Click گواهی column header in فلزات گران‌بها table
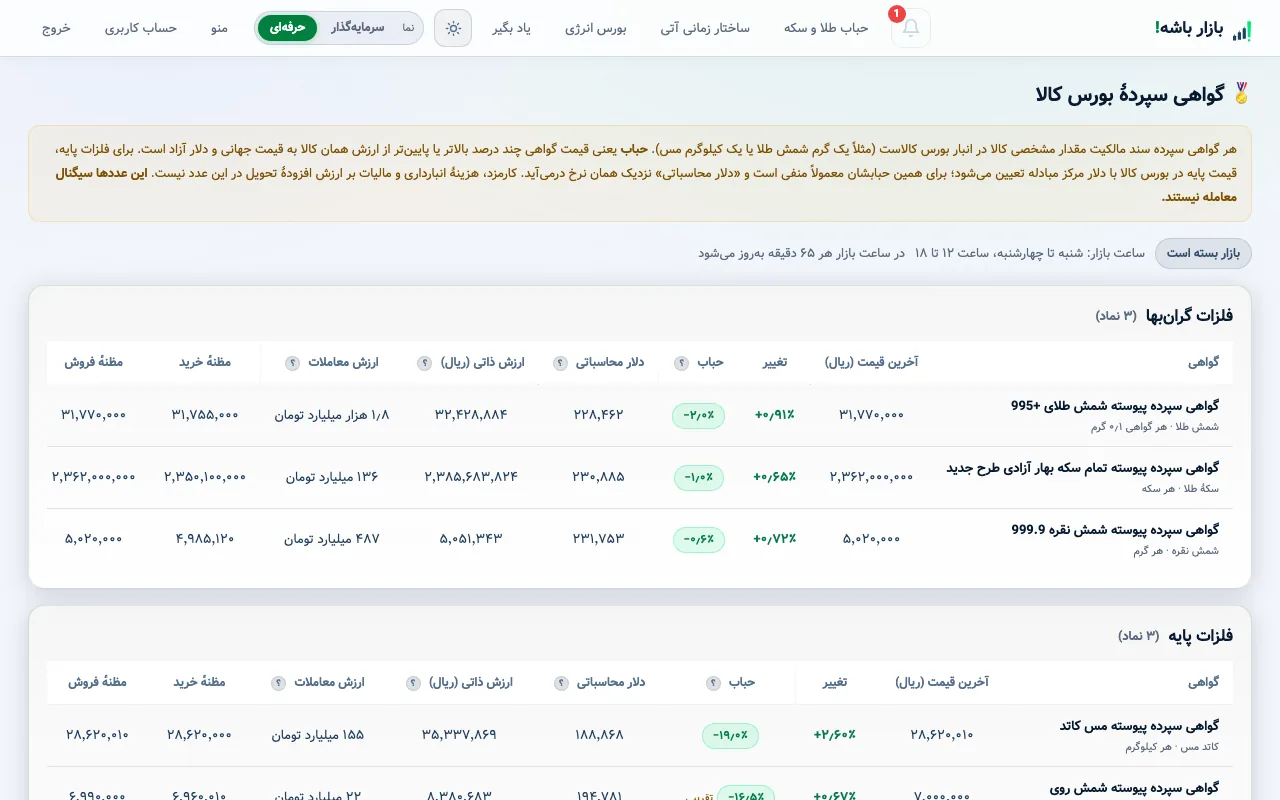The image size is (1280, 800). click(x=1203, y=363)
